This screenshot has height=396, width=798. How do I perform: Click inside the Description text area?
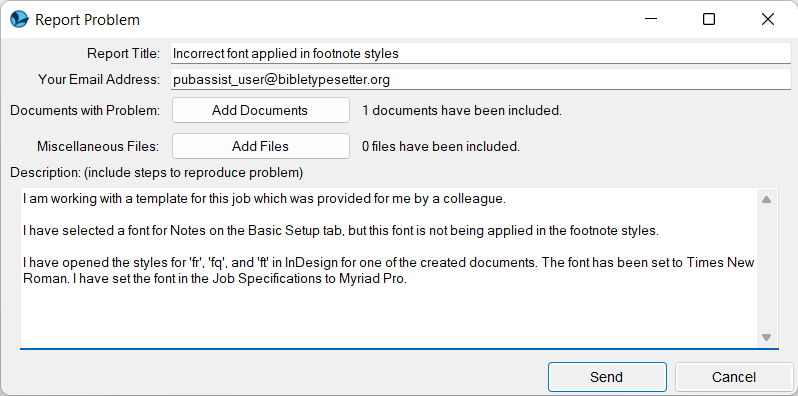(388, 268)
